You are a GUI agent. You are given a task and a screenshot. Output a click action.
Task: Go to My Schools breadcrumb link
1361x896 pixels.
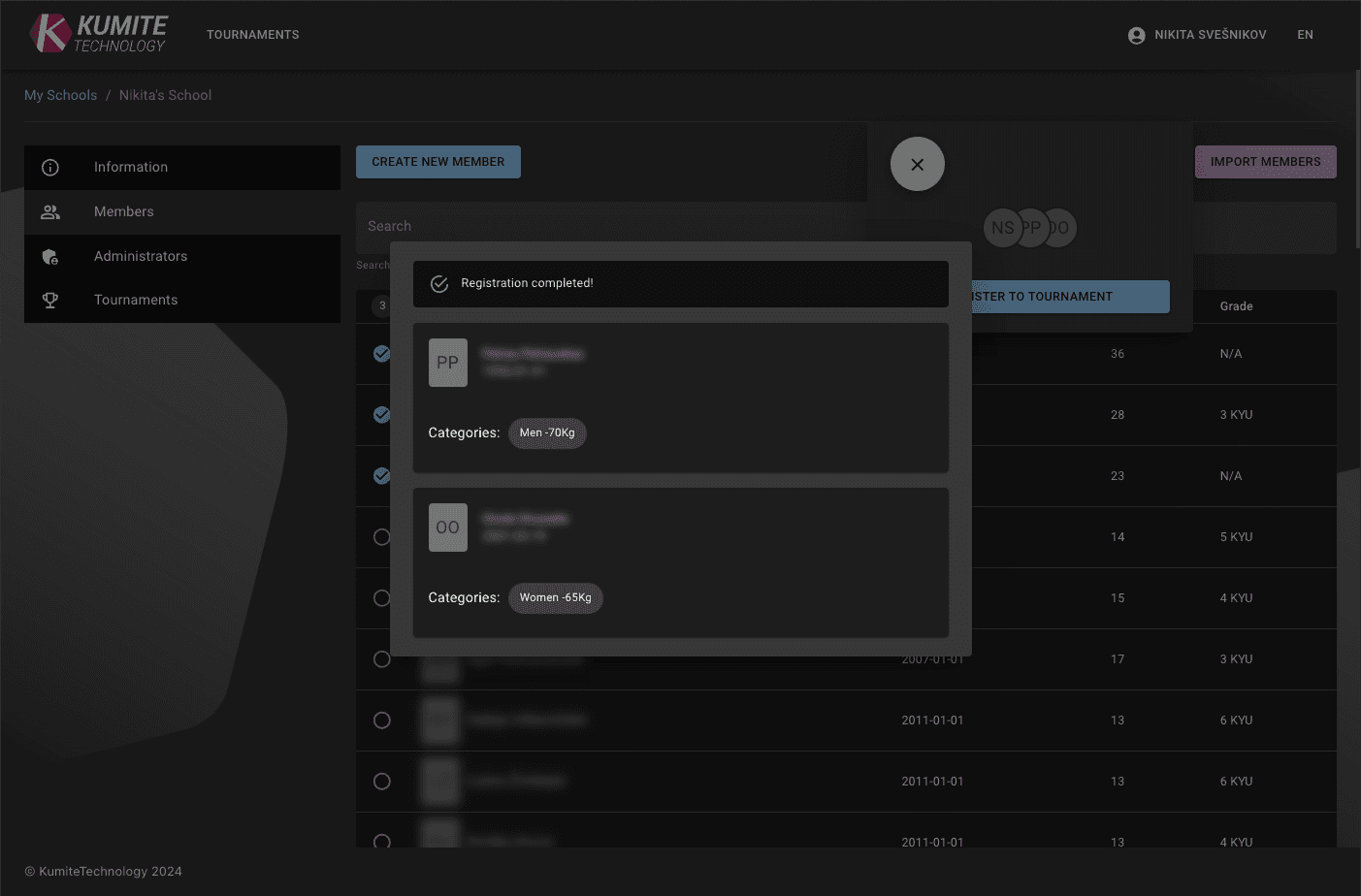60,95
